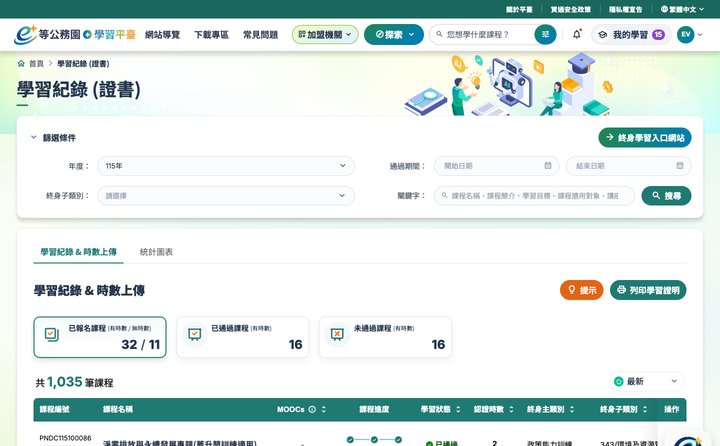Open the 繁體中文 language dropdown
This screenshot has height=446, width=720.
pos(682,9)
